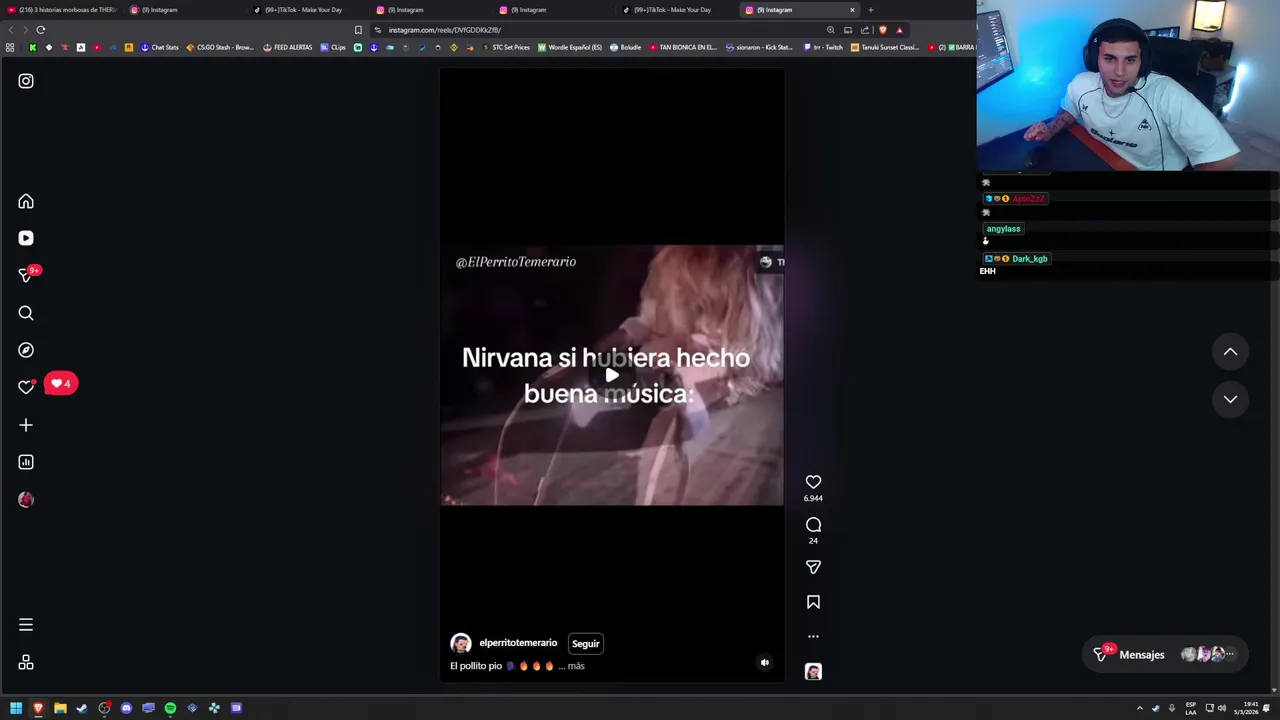This screenshot has width=1280, height=720.
Task: Expand the caption with 'más'
Action: pyautogui.click(x=576, y=666)
